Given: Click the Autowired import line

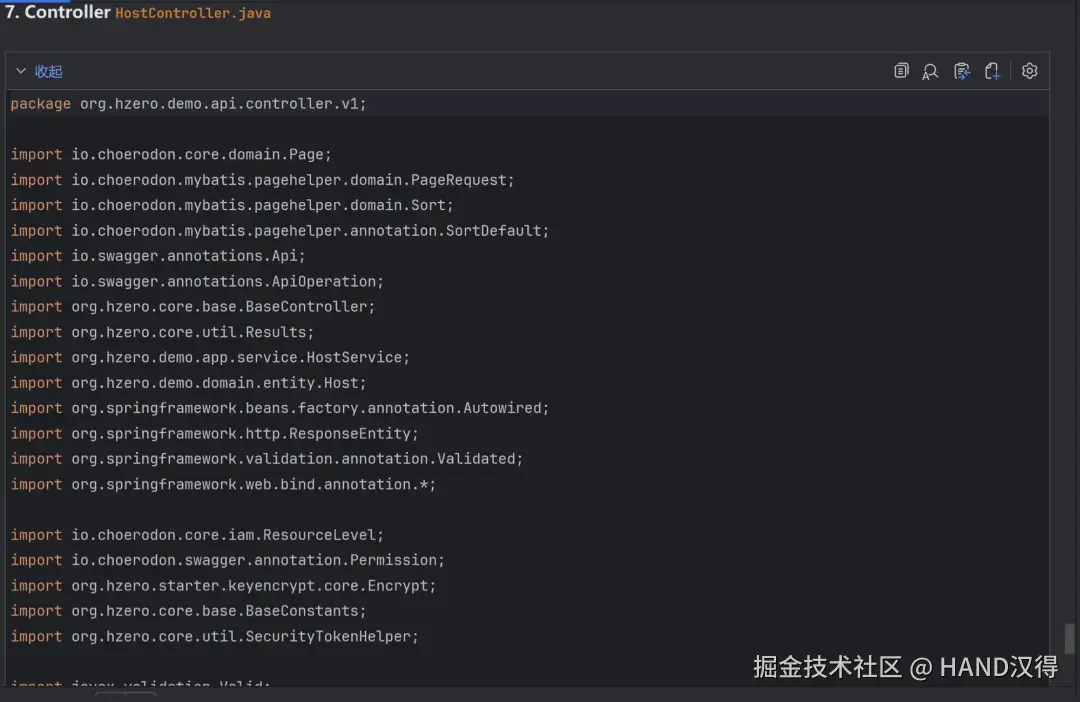Looking at the screenshot, I should point(280,408).
